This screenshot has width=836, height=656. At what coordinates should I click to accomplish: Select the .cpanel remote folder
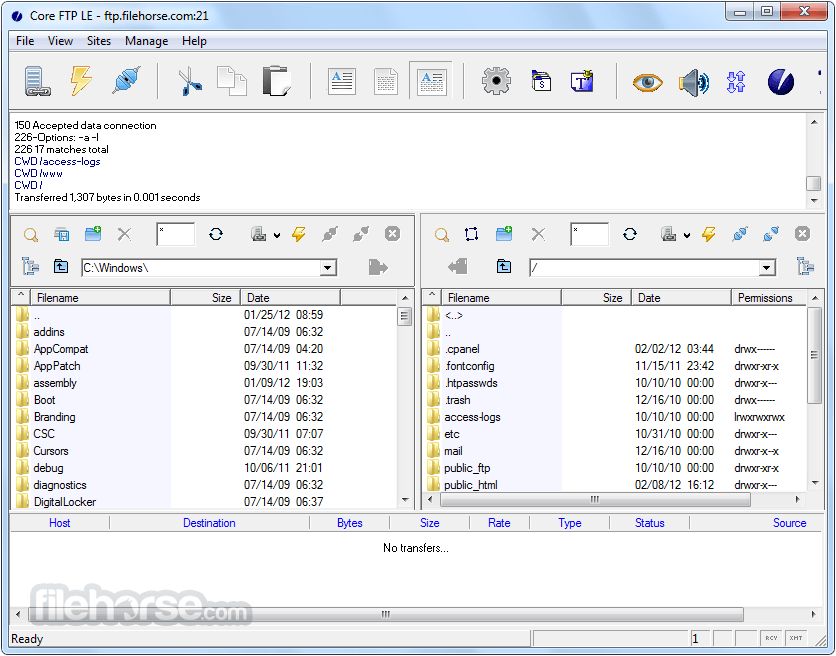coord(462,349)
